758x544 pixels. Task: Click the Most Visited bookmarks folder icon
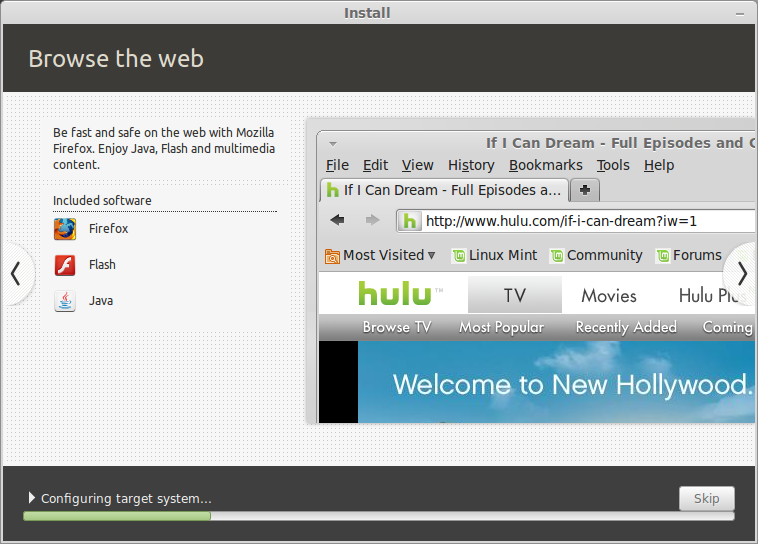(332, 256)
